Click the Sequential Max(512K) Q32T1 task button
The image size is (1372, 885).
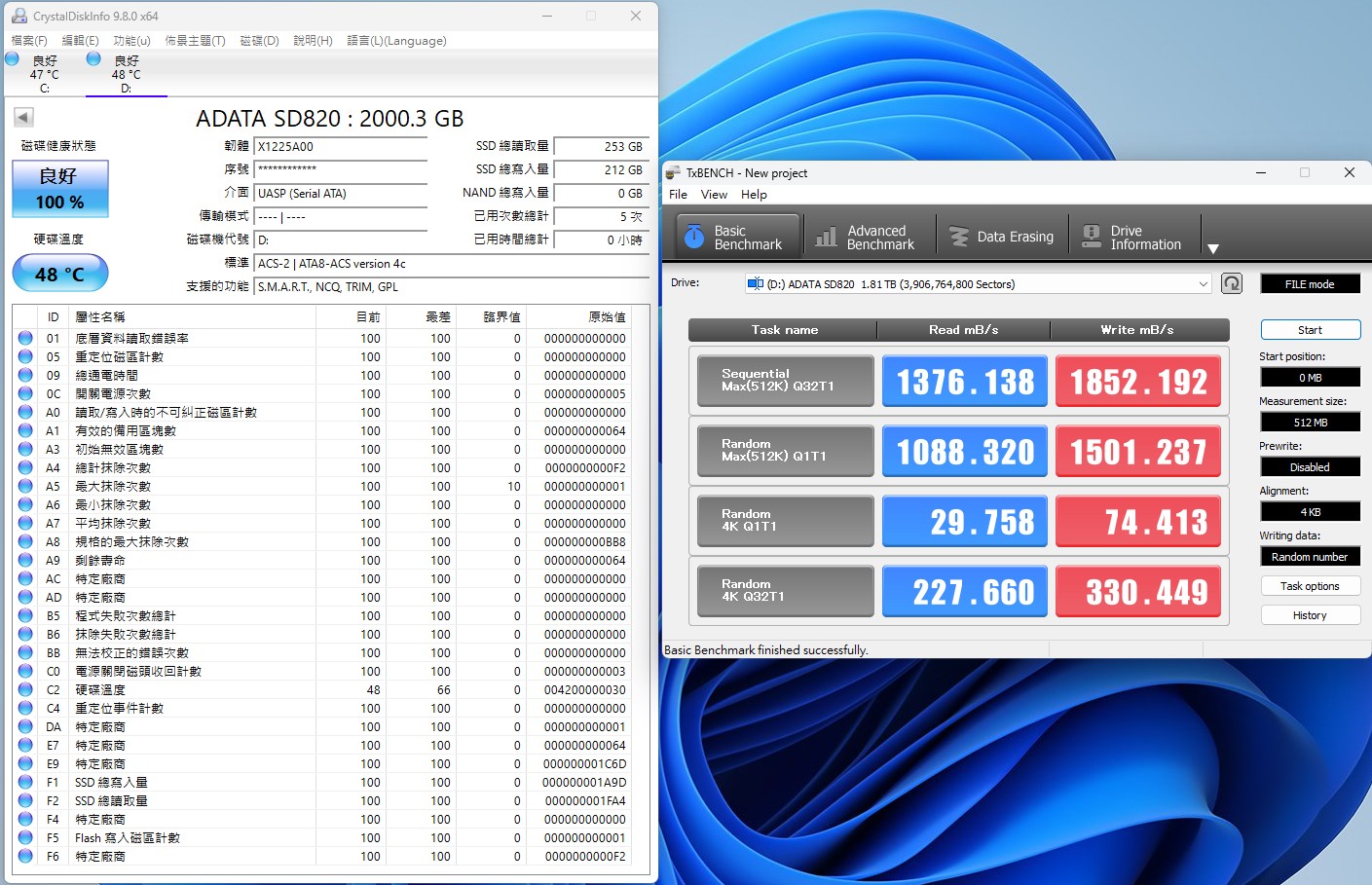[x=786, y=381]
